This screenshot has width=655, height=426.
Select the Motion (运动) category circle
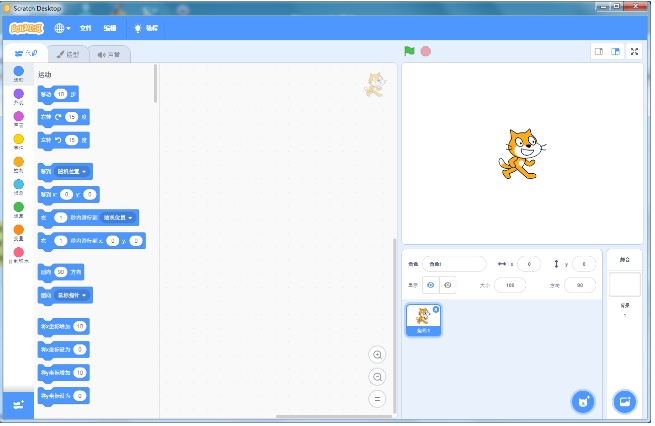pyautogui.click(x=18, y=71)
